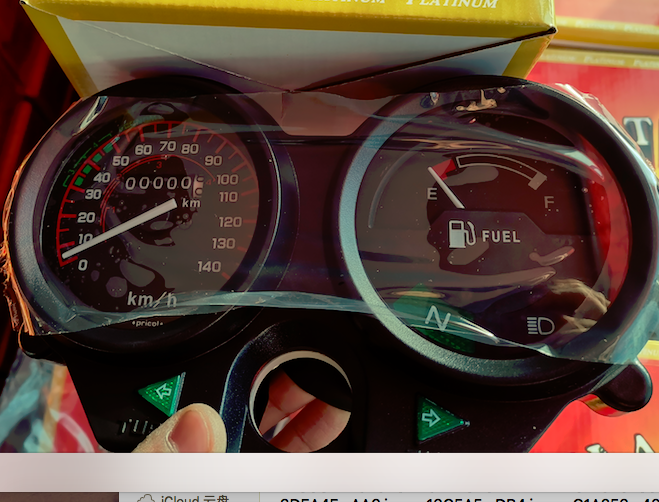This screenshot has width=659, height=502.
Task: Click the round key hole opening
Action: click(299, 397)
